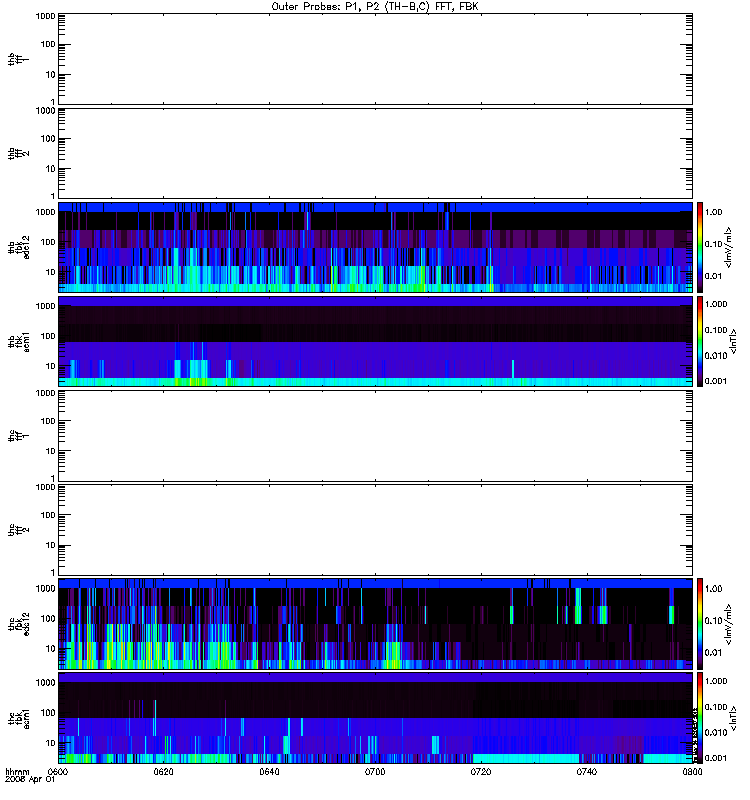750x800 pixels.
Task: Click the empty thb fff 2 plot panel
Action: [x=375, y=153]
